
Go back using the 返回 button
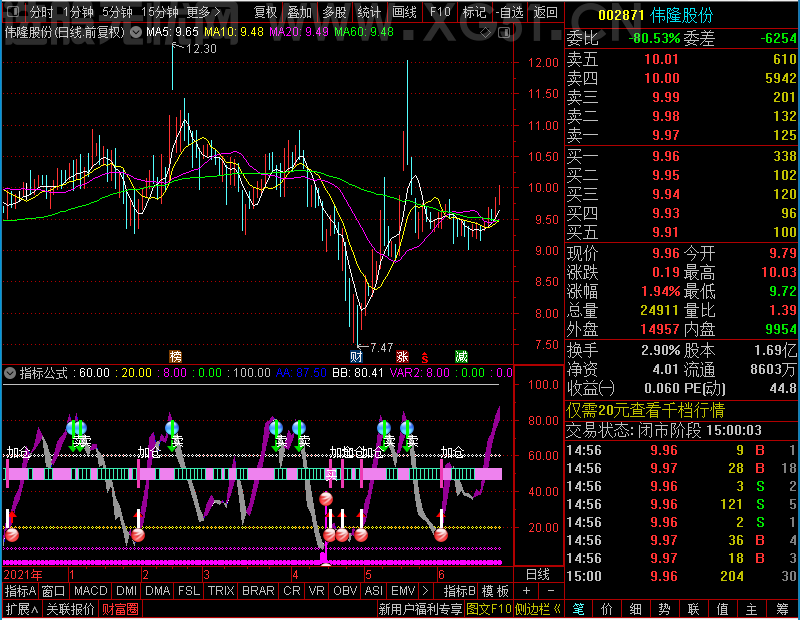[545, 11]
